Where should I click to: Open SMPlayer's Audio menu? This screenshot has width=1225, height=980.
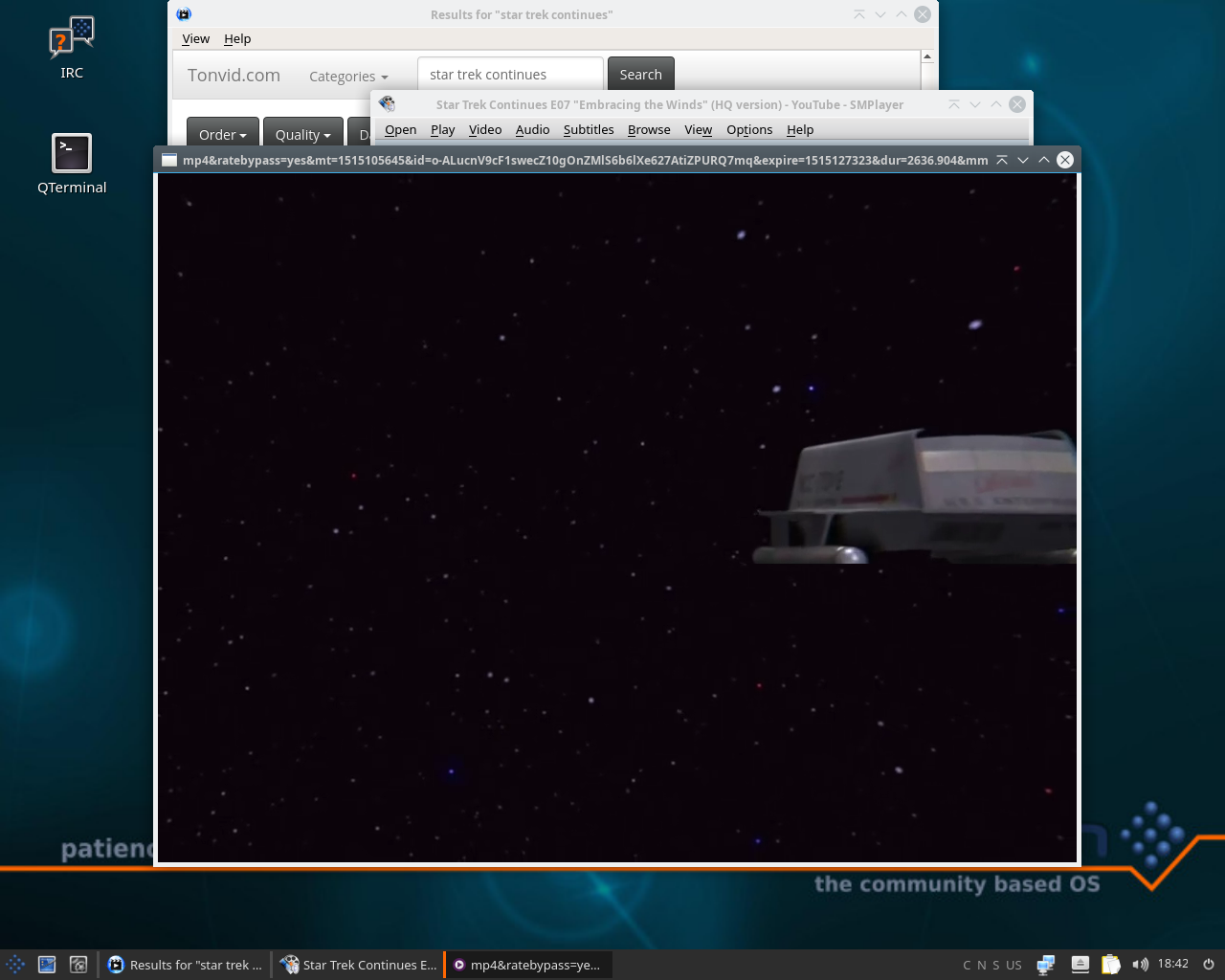click(x=533, y=130)
